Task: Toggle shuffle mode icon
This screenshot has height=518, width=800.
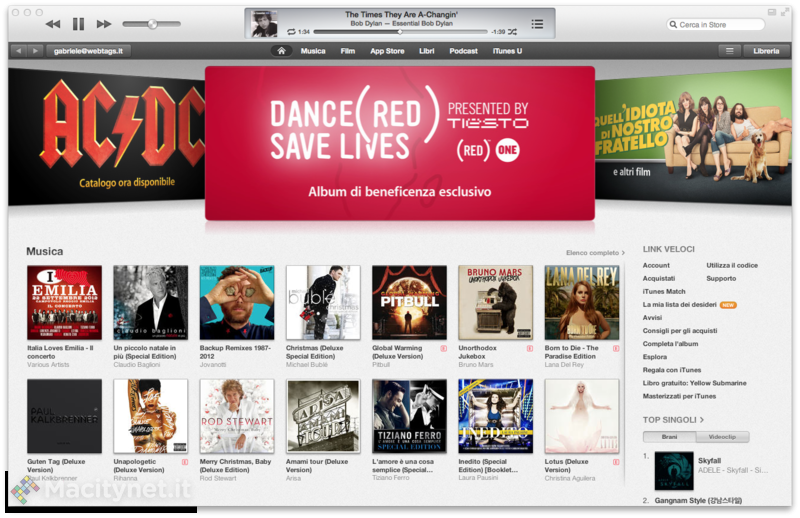Action: click(x=512, y=32)
